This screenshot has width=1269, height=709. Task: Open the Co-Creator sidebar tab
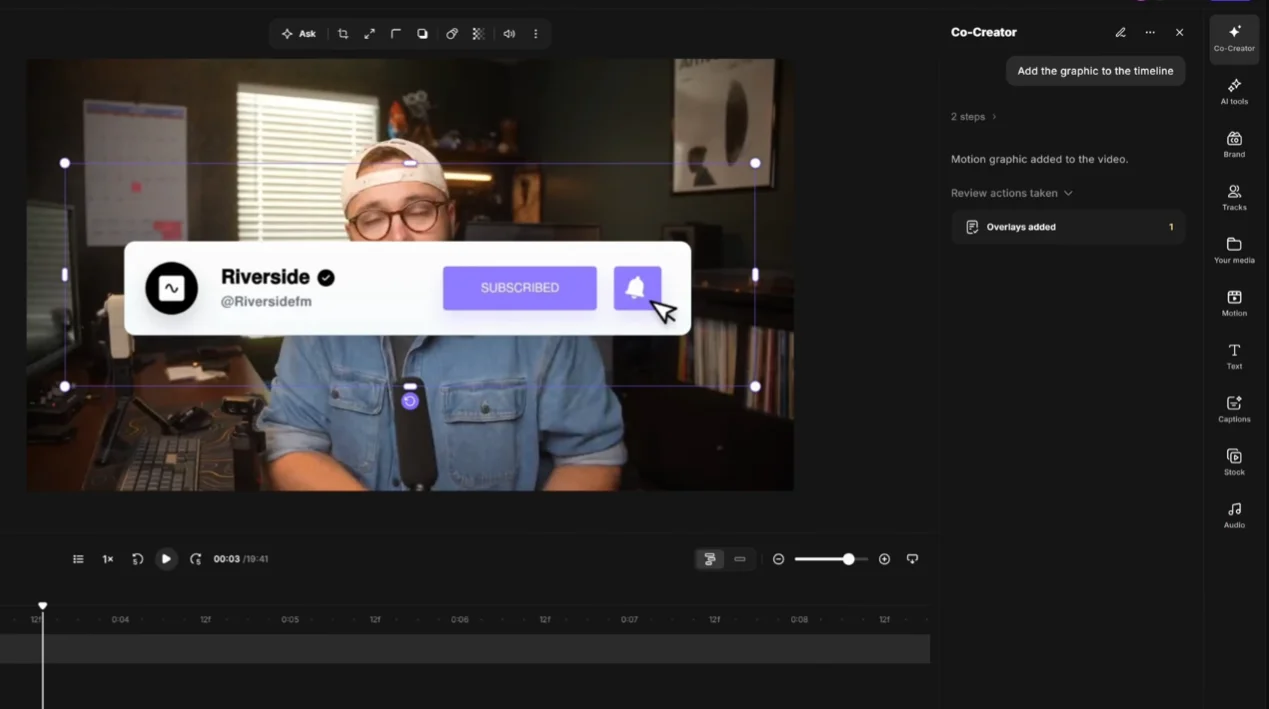[1234, 39]
